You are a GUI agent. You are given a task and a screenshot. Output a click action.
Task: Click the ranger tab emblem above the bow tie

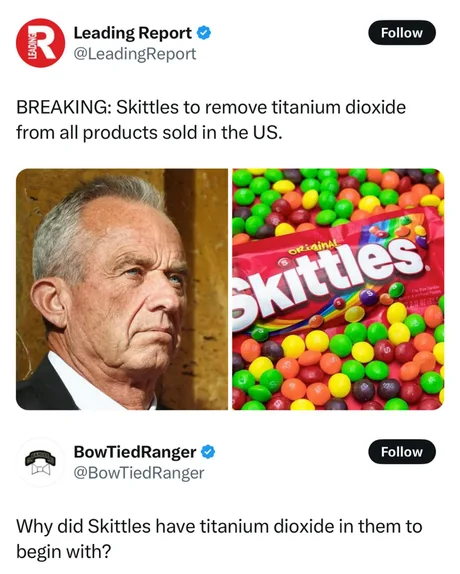click(40, 458)
